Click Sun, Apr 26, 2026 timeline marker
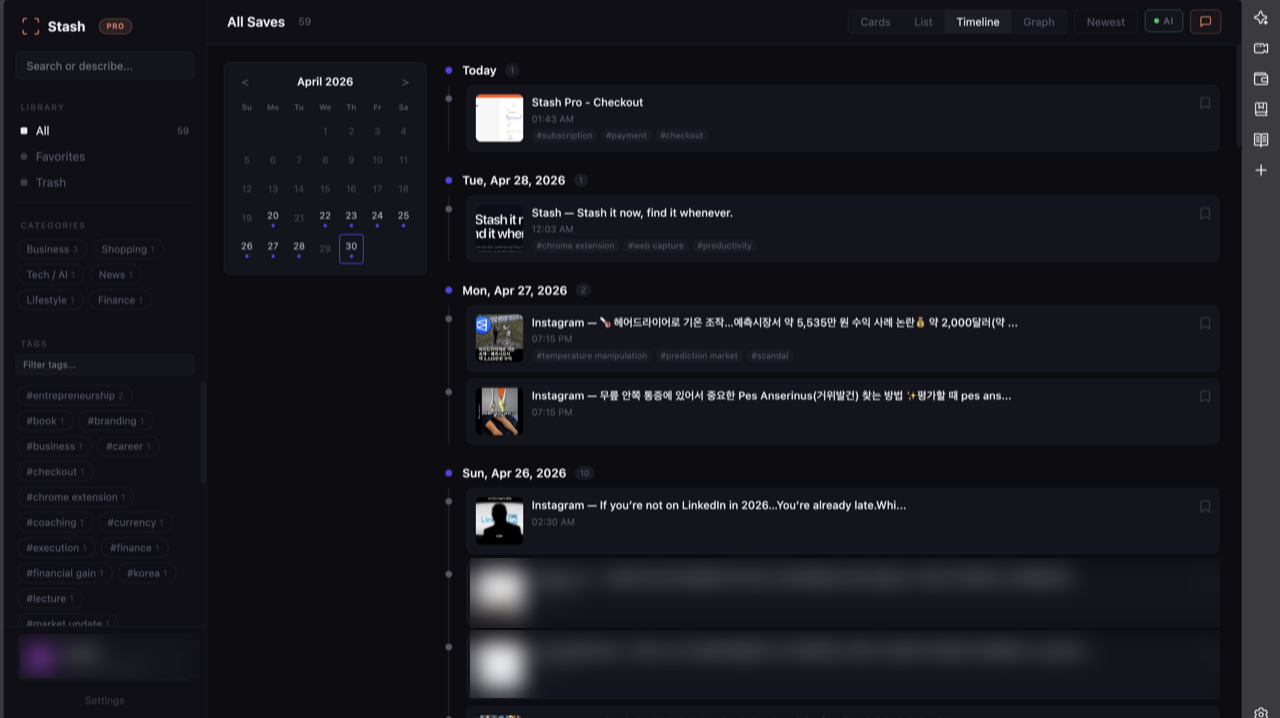 click(449, 473)
